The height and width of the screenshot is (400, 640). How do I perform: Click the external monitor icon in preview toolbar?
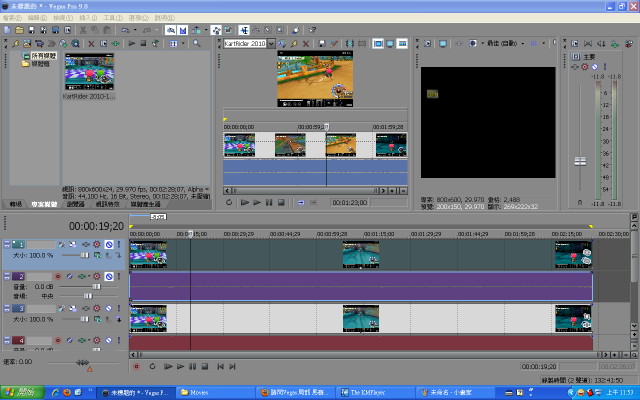click(443, 43)
